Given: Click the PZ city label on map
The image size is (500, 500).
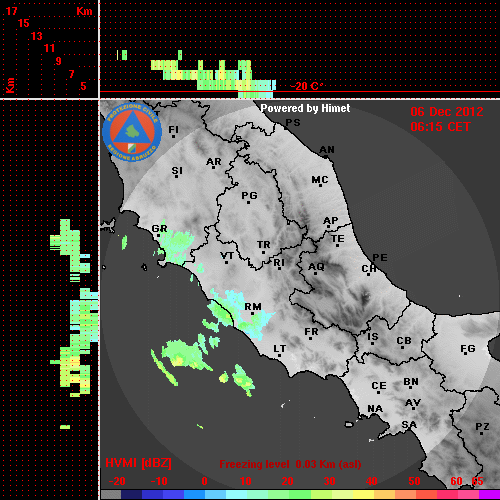Looking at the screenshot, I should pyautogui.click(x=482, y=427).
